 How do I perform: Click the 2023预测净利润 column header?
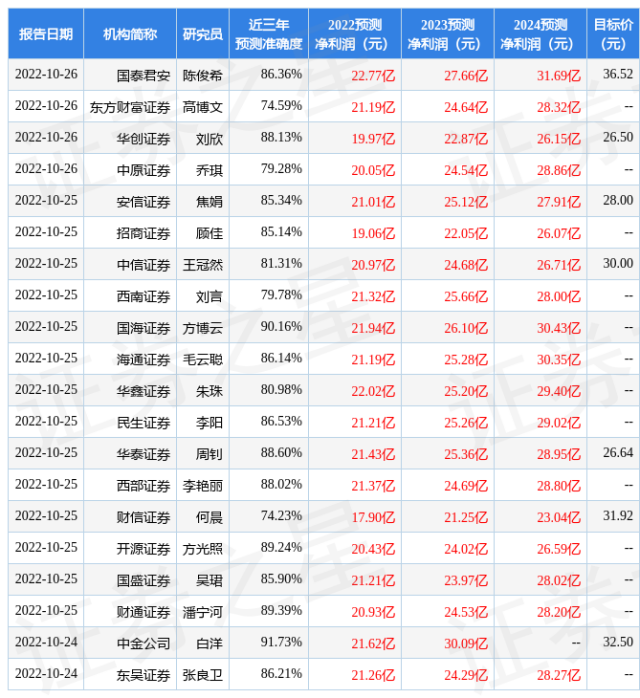(448, 34)
